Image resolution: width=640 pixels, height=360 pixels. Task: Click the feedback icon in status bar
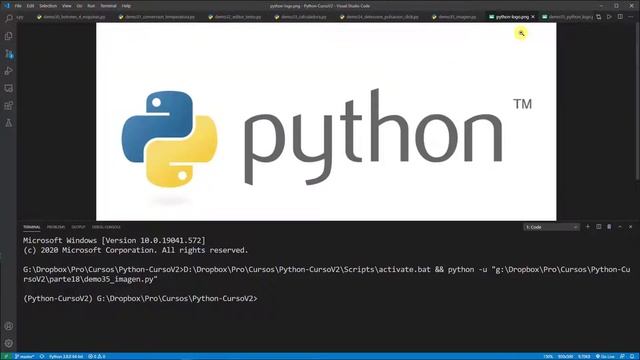[x=622, y=356]
